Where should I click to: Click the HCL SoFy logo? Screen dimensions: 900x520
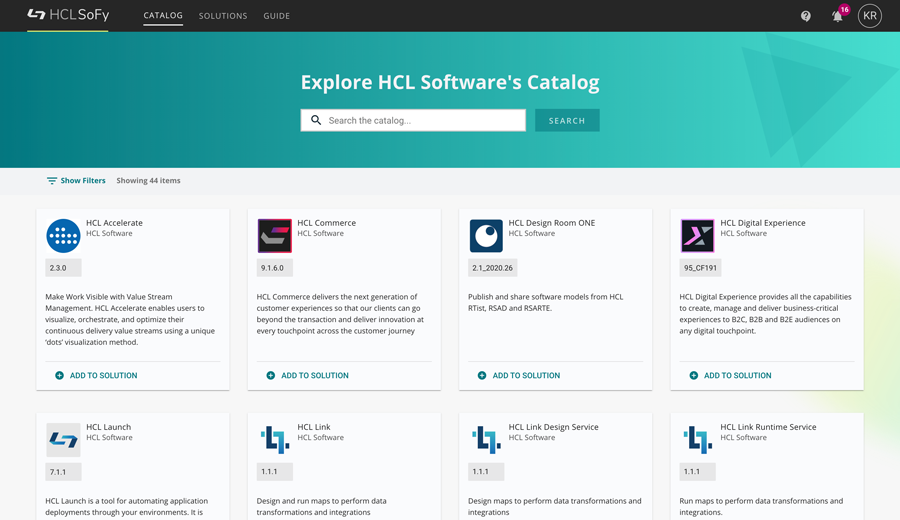[68, 15]
